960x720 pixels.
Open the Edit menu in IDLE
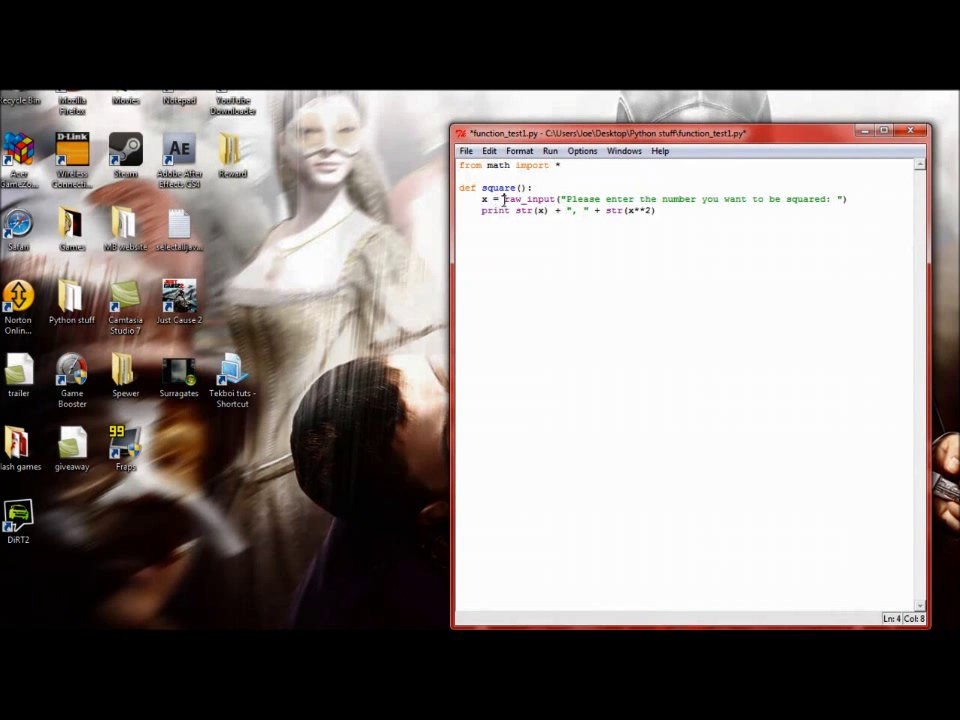(x=489, y=151)
